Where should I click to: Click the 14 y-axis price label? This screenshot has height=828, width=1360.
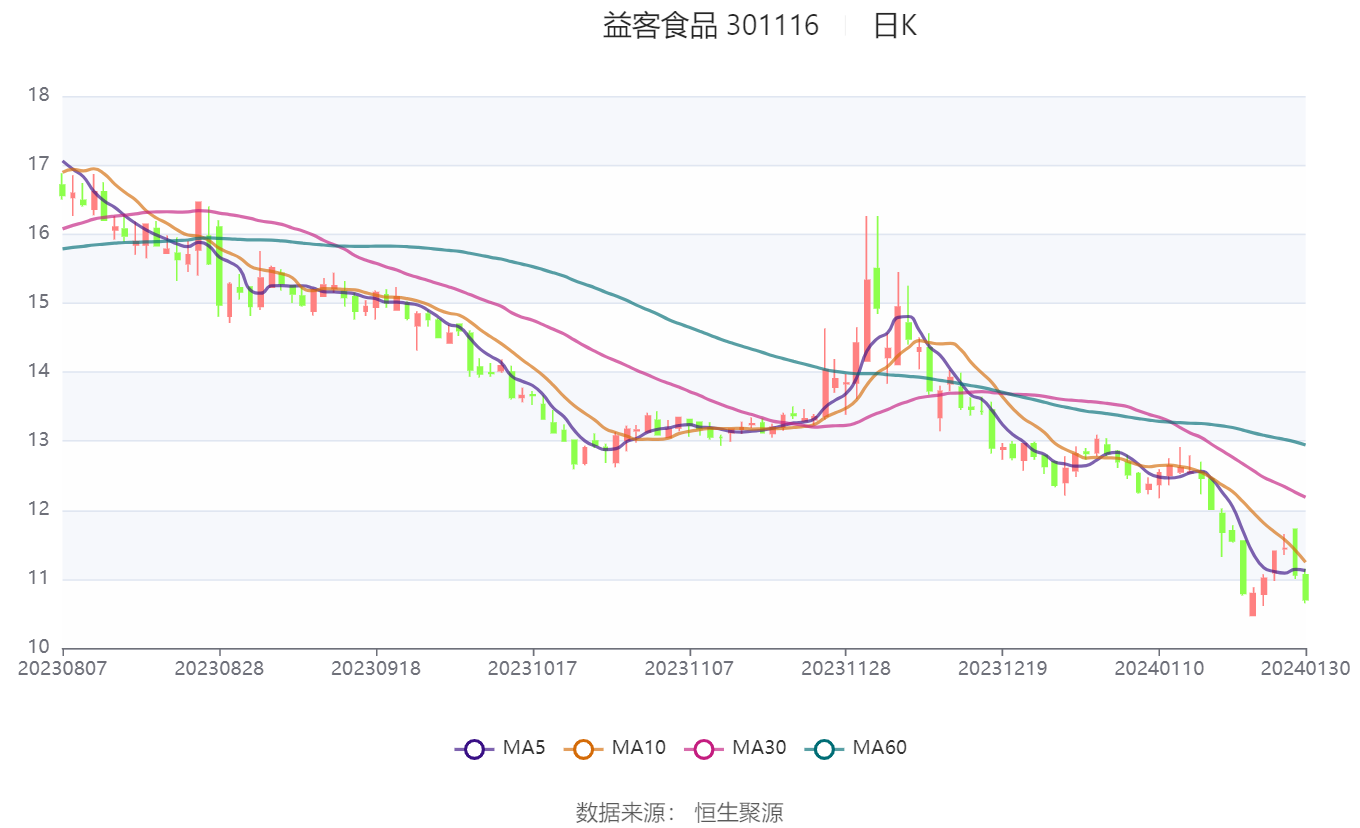click(x=39, y=372)
